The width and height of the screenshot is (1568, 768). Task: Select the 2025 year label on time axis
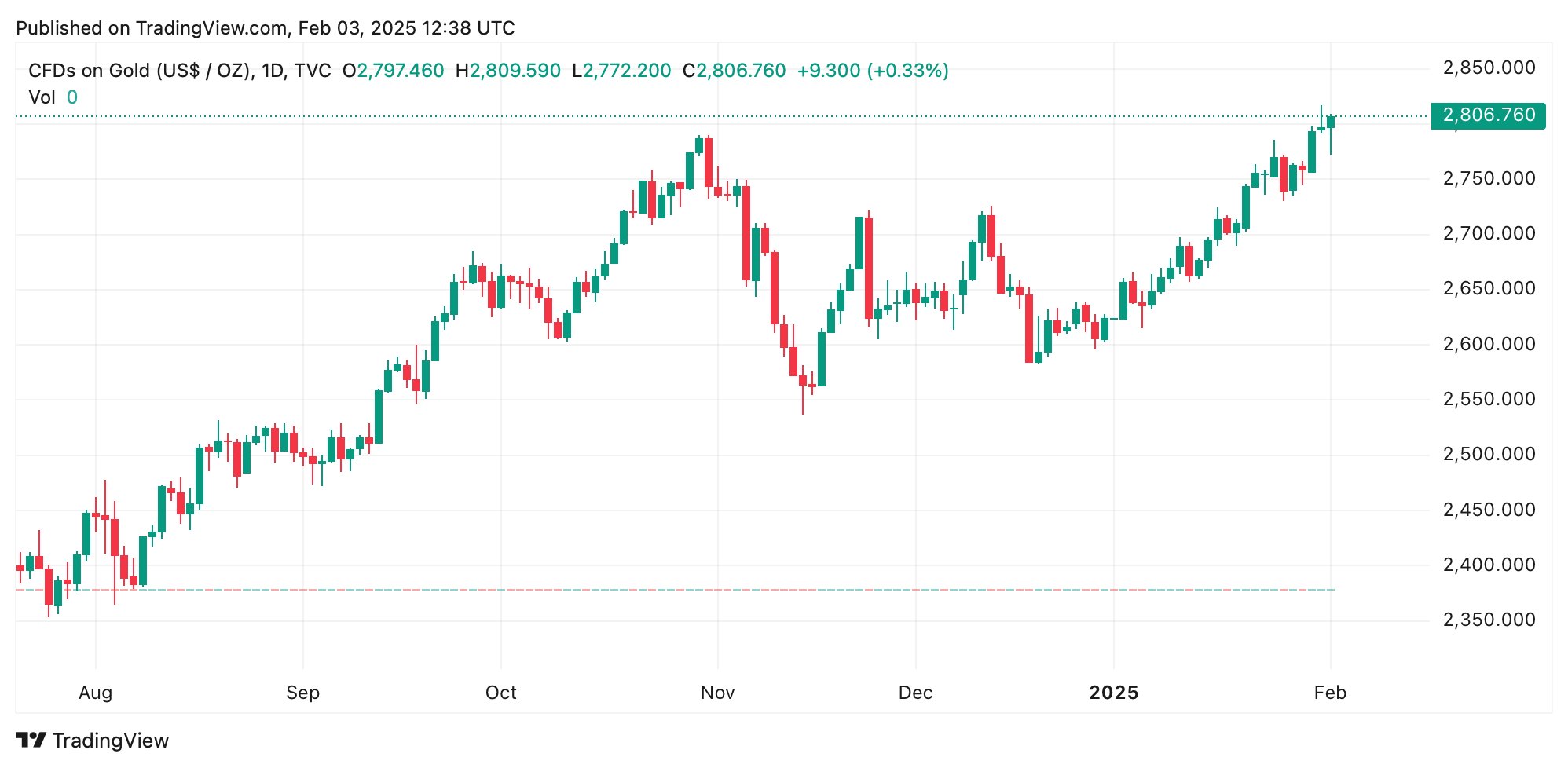1113,693
